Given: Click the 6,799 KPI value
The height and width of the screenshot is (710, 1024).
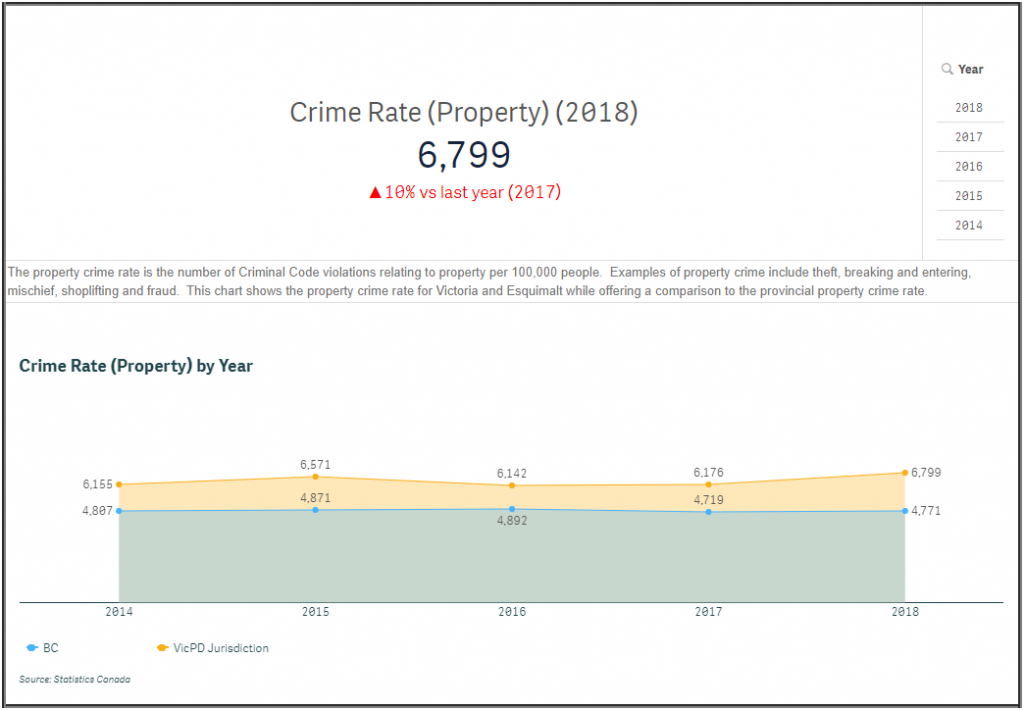Looking at the screenshot, I should point(464,155).
